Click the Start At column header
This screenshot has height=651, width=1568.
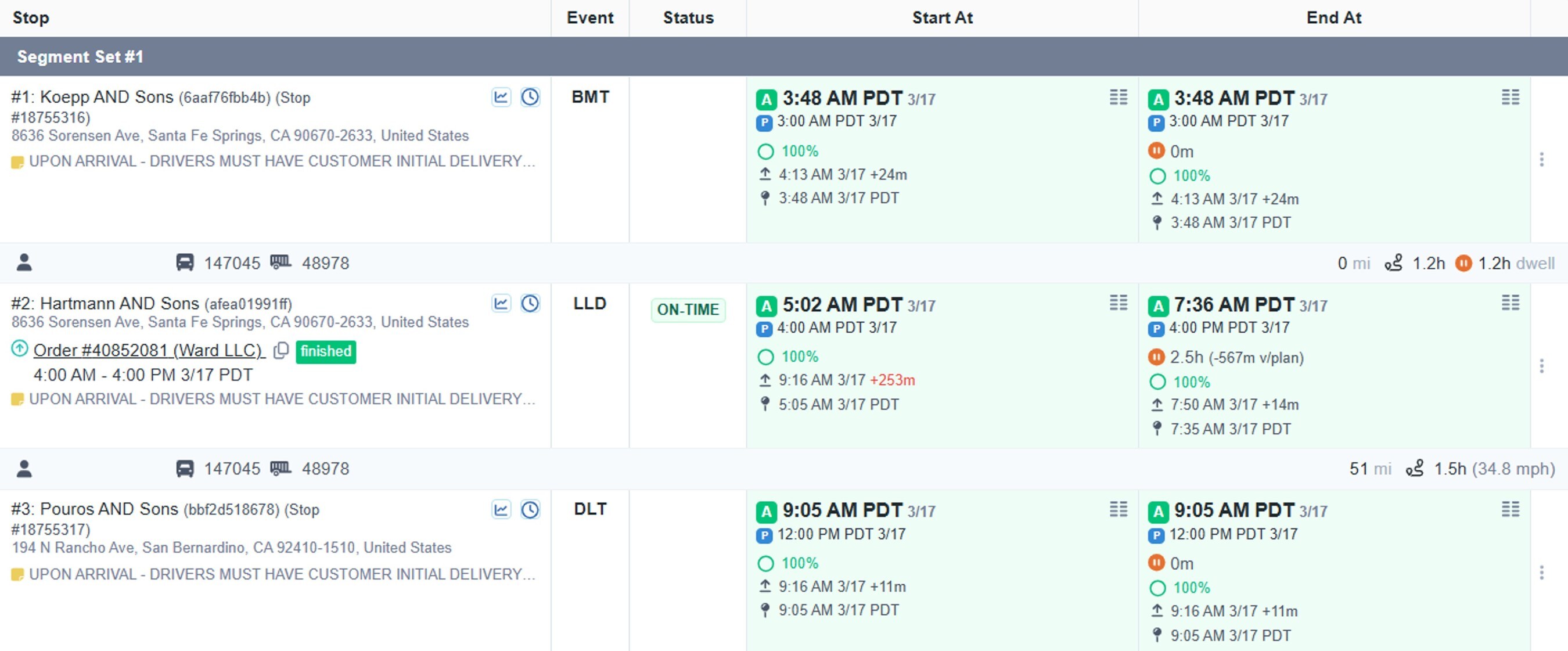pos(941,18)
